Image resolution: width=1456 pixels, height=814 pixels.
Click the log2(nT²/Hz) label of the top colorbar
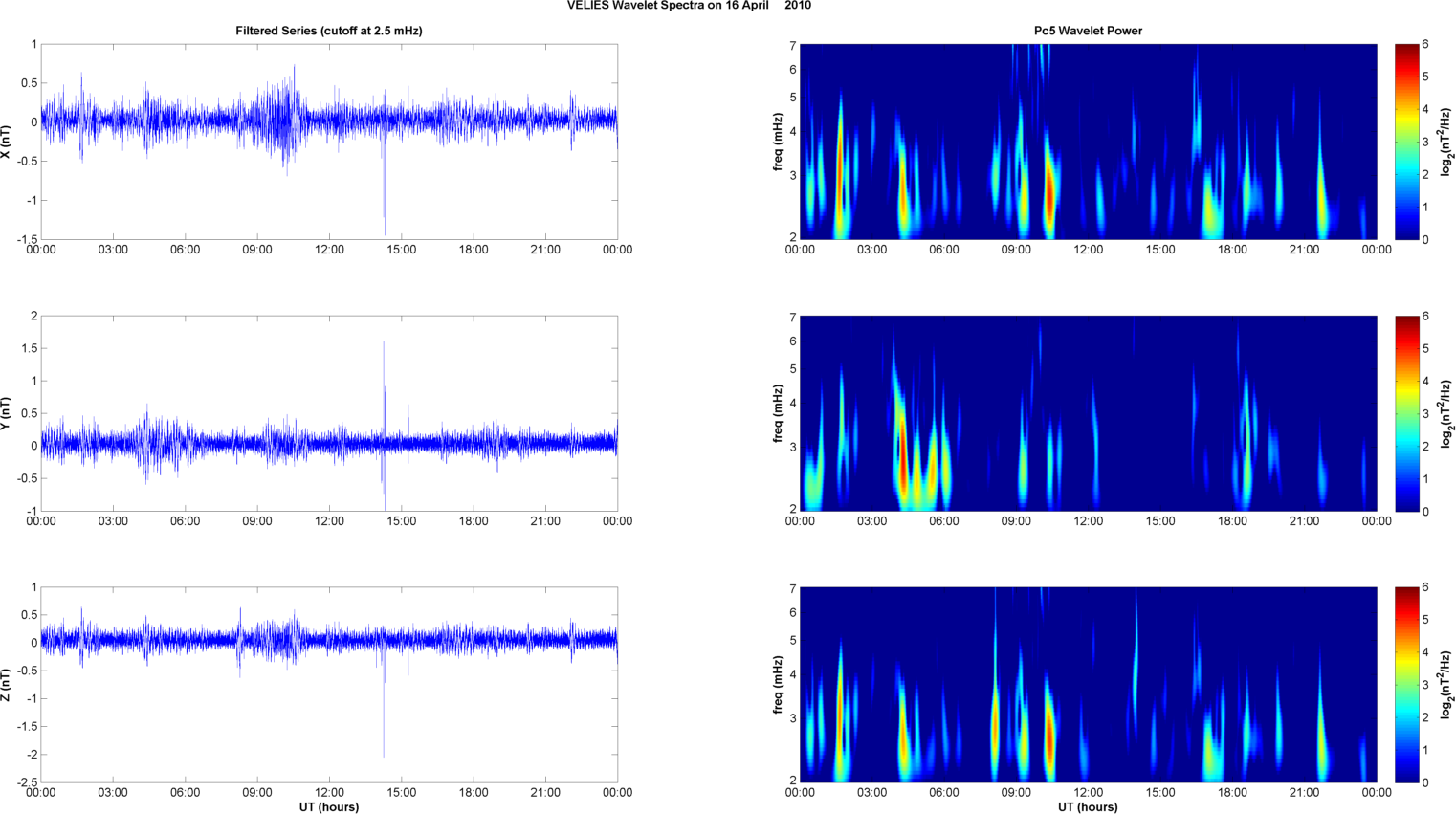[x=1447, y=142]
